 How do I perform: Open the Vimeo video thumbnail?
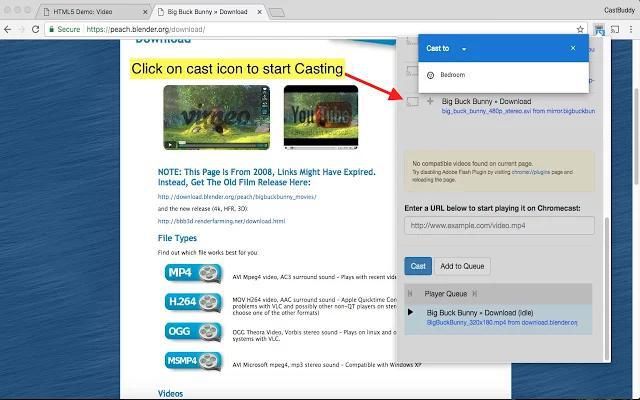tap(216, 117)
